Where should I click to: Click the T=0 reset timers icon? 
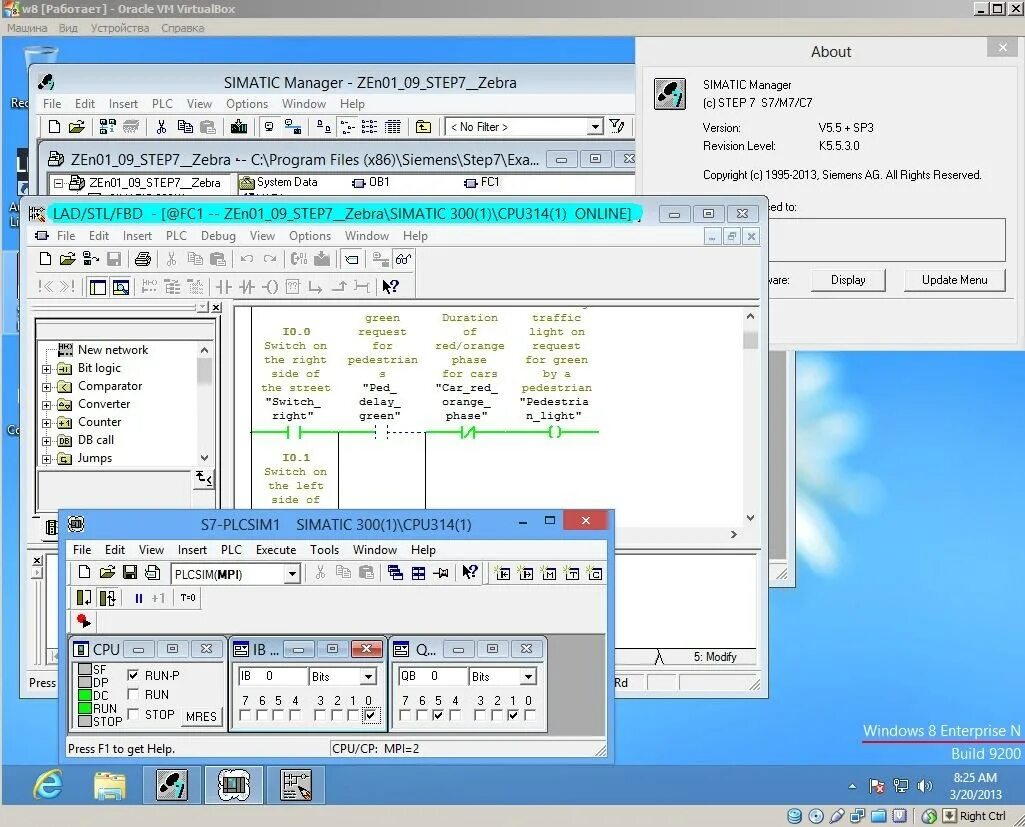[188, 598]
